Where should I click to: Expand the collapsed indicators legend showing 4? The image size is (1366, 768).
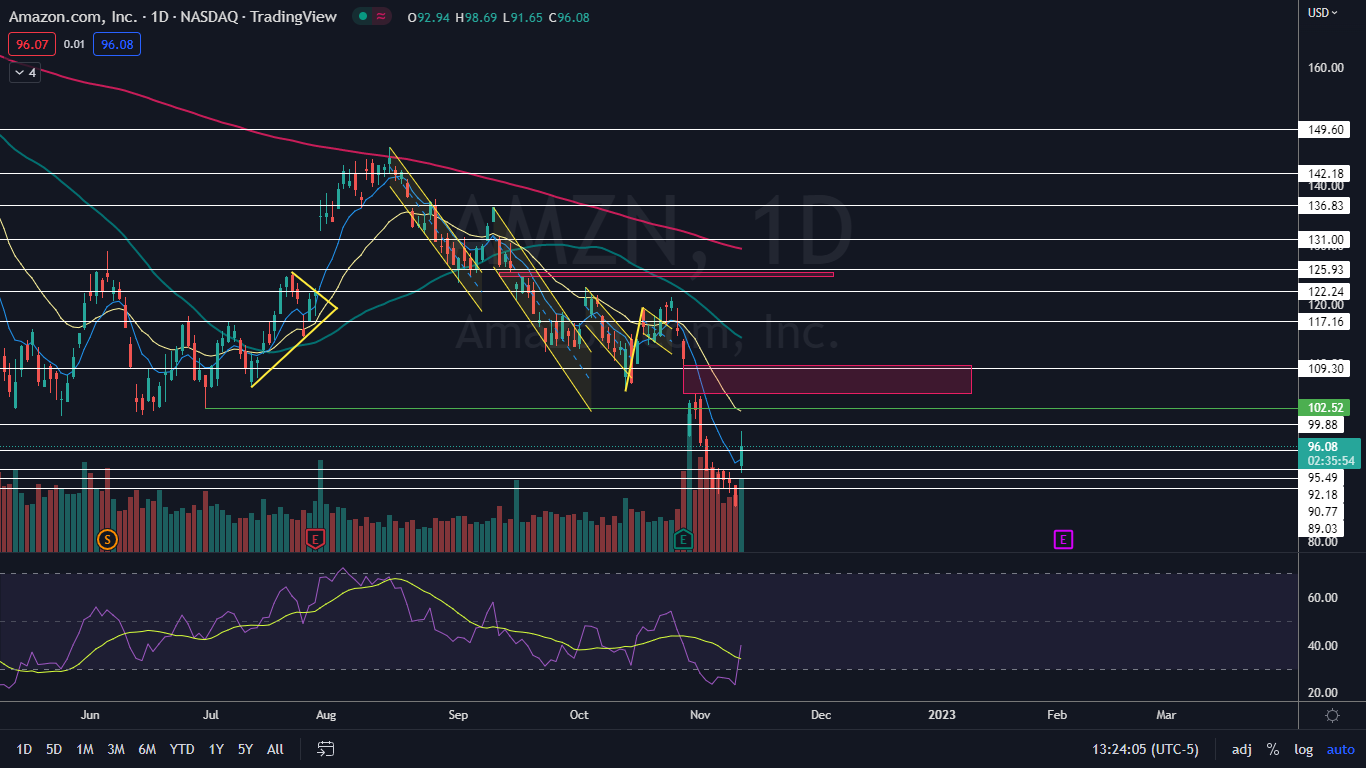(25, 72)
